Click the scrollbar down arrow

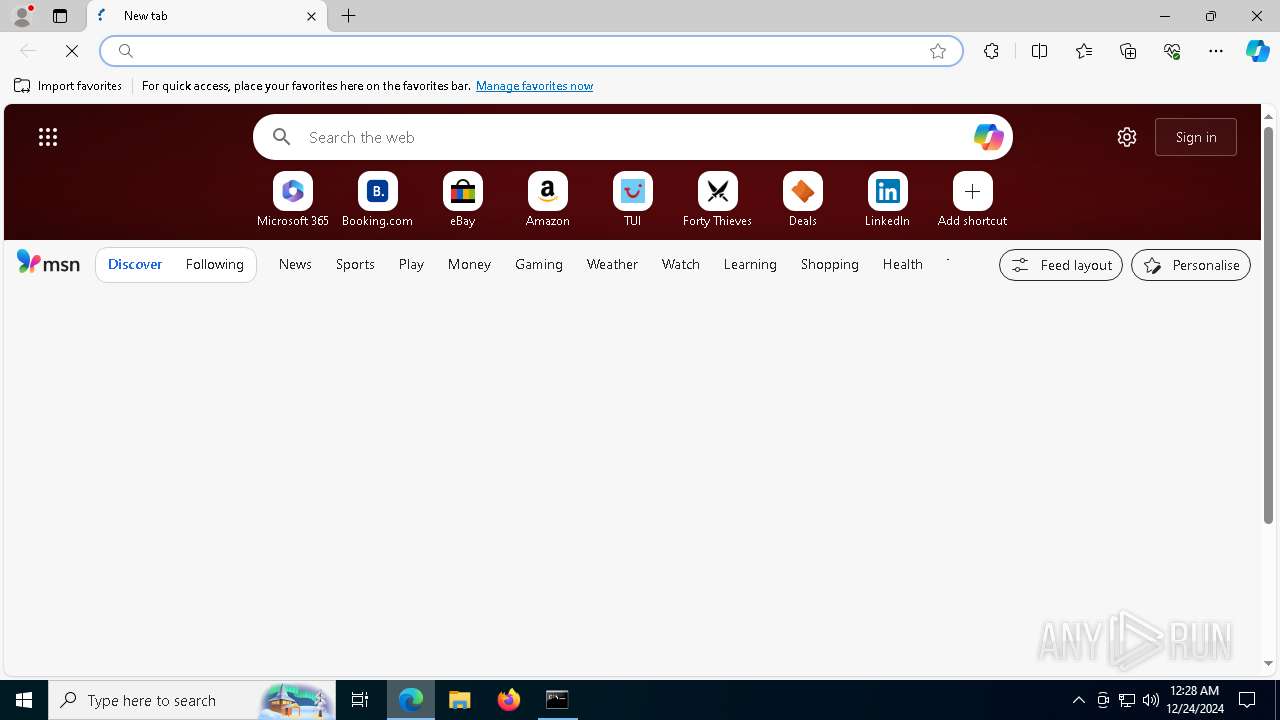[x=1268, y=664]
